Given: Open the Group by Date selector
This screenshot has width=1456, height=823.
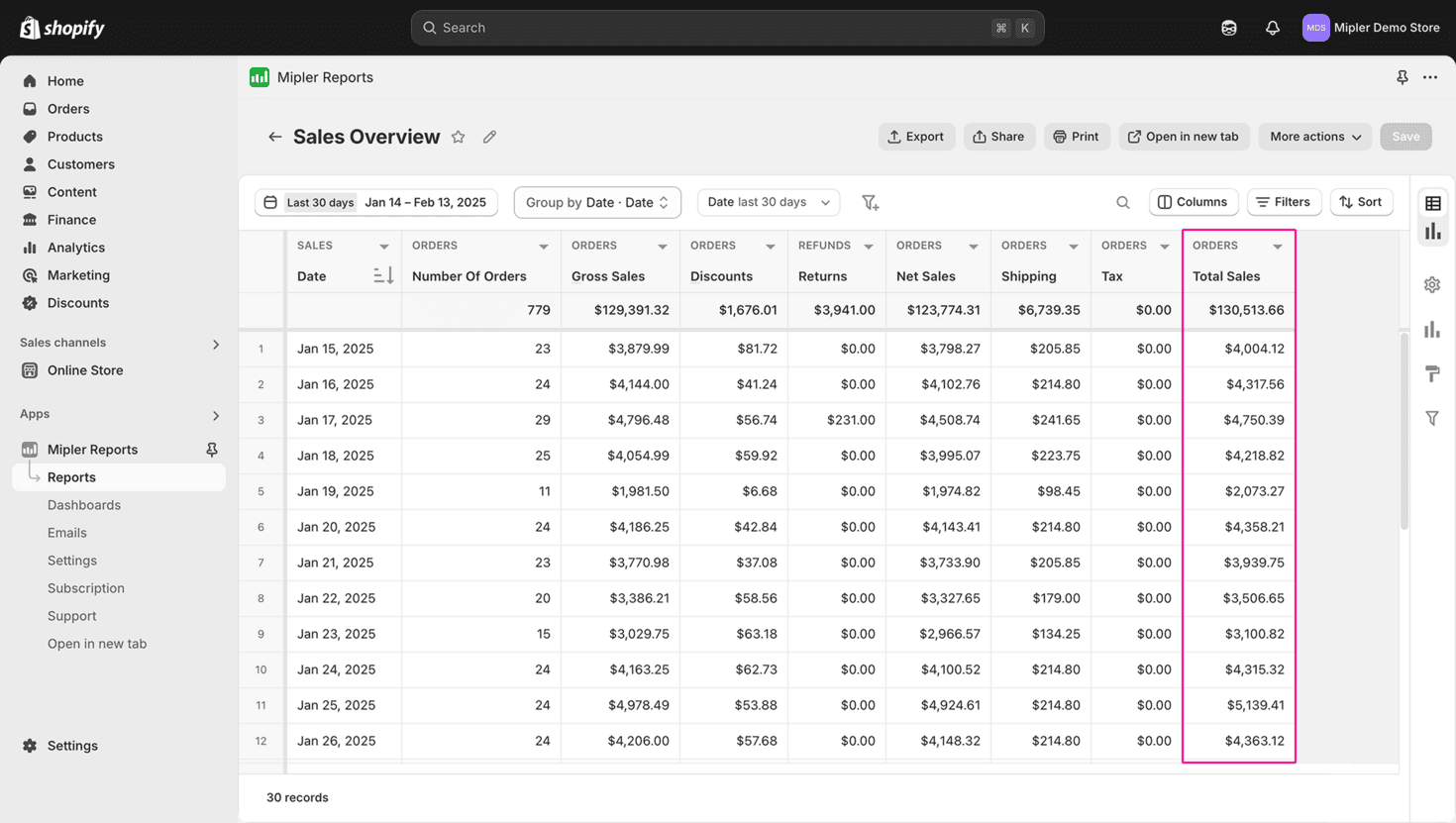Looking at the screenshot, I should pos(597,202).
